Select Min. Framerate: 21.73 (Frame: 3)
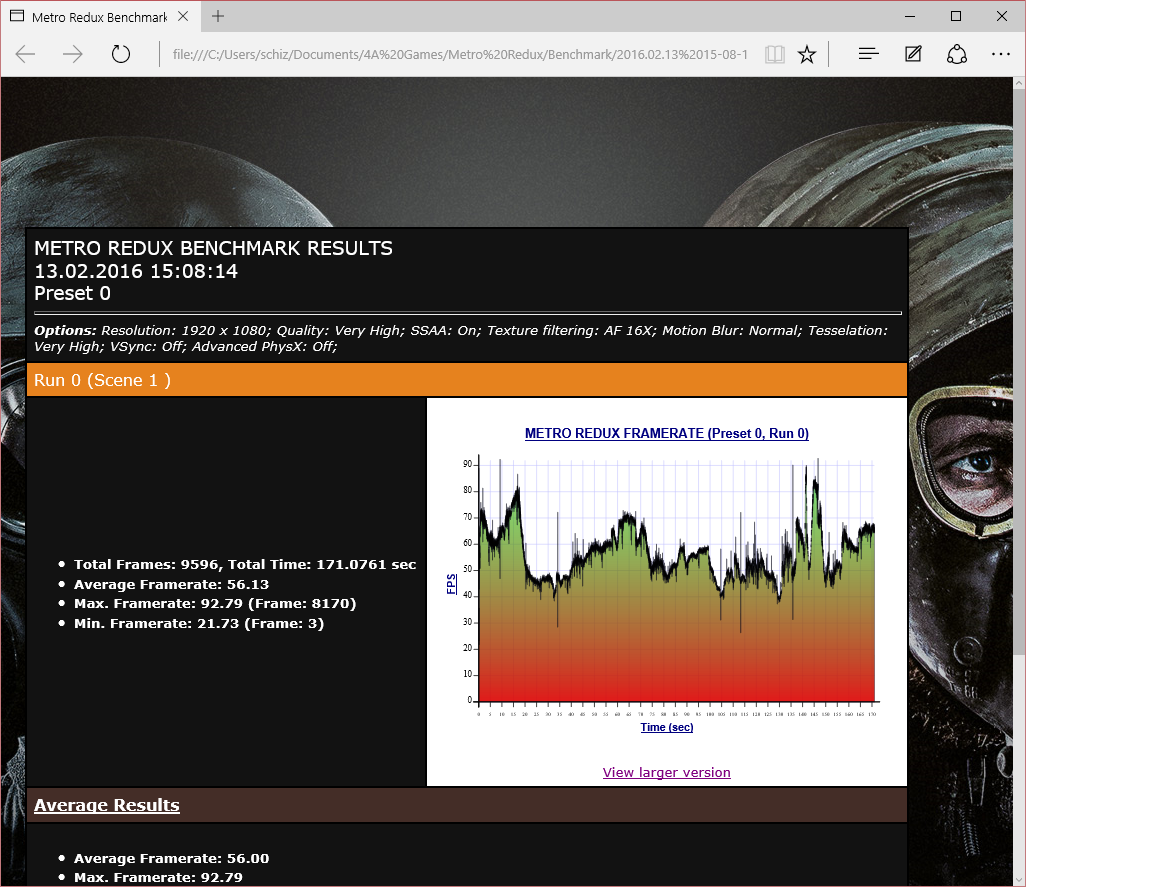 (x=198, y=623)
